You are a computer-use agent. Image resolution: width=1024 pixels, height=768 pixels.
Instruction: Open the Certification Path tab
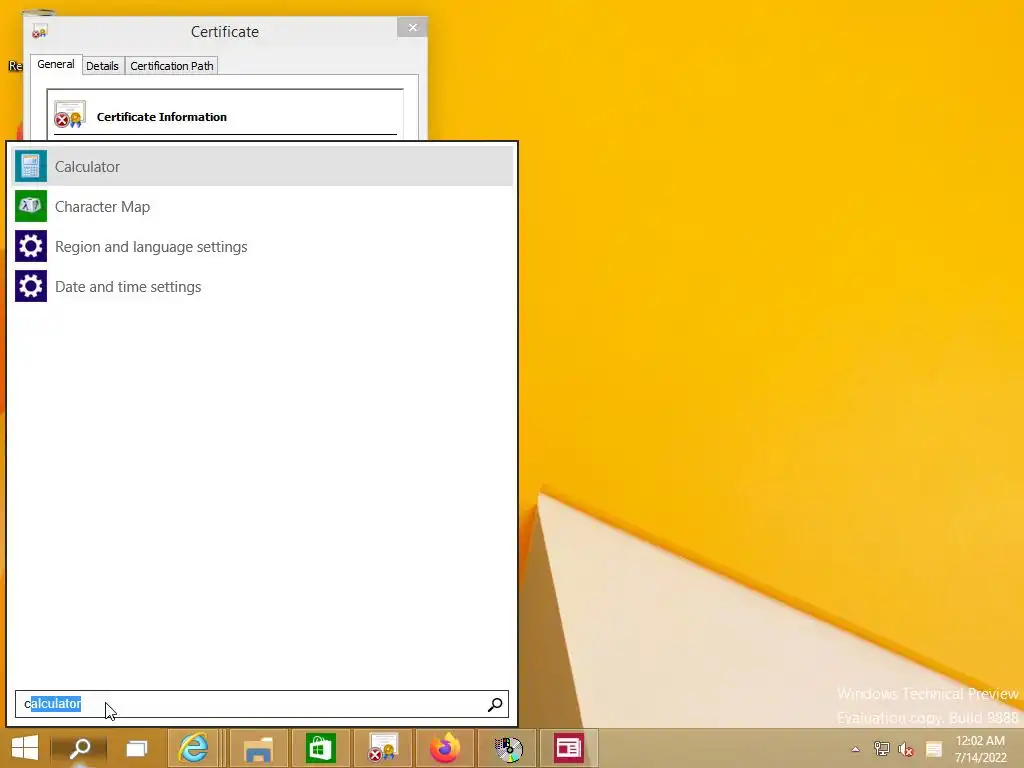tap(172, 66)
